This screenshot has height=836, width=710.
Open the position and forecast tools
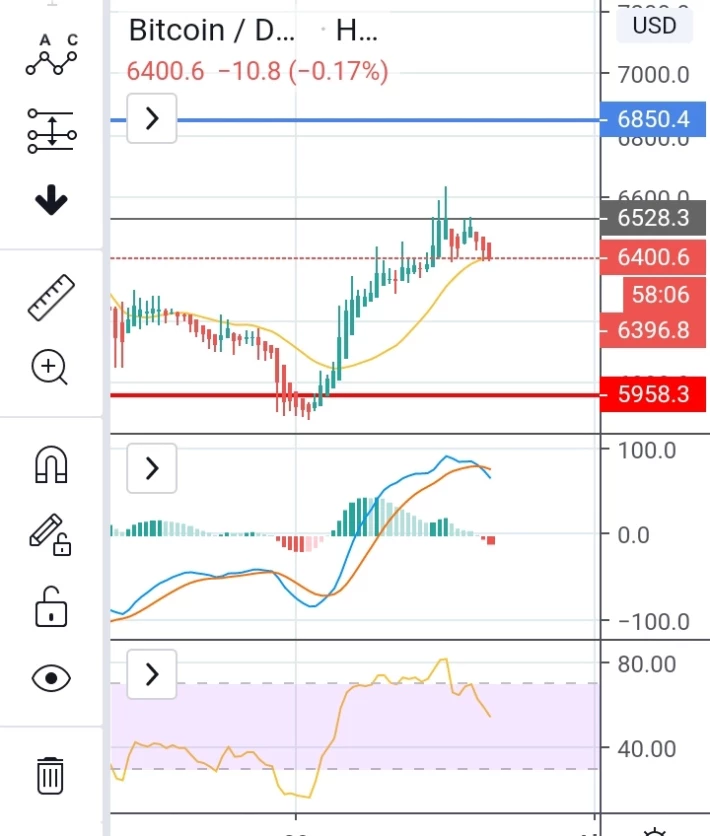[x=51, y=131]
